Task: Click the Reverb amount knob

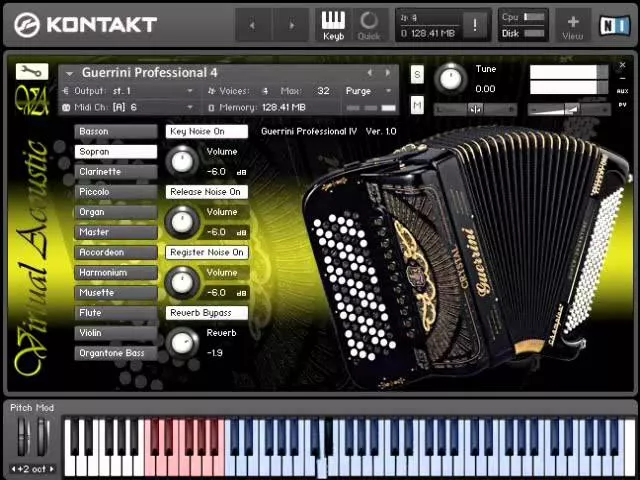Action: pyautogui.click(x=182, y=342)
